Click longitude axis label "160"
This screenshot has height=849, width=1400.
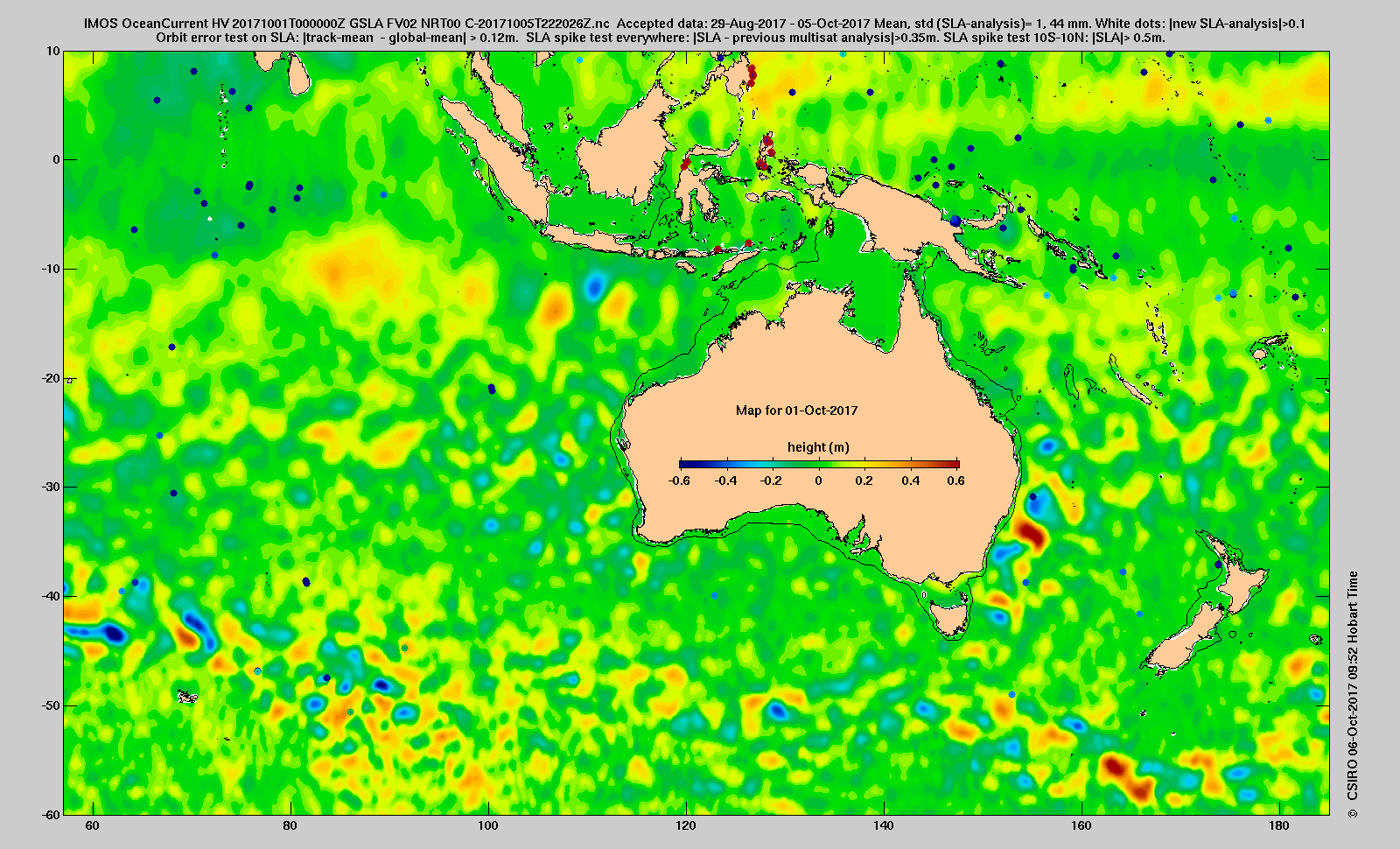1081,825
